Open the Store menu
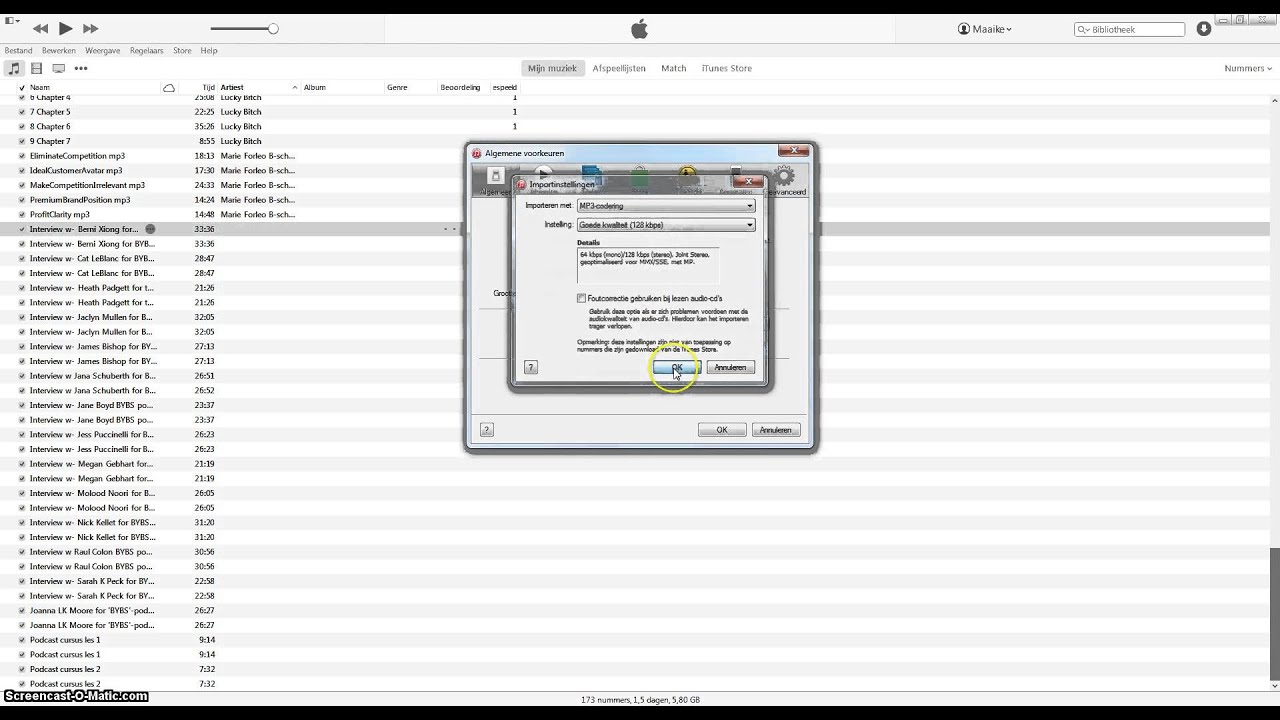Image resolution: width=1280 pixels, height=720 pixels. click(x=182, y=51)
